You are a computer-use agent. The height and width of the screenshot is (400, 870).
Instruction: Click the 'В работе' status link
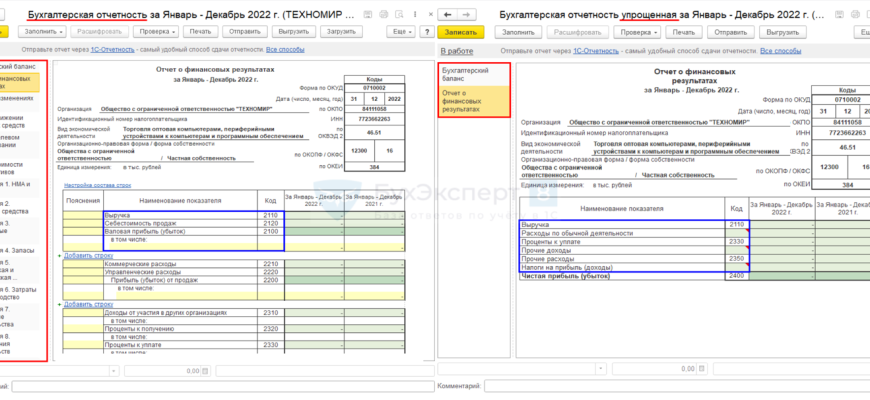tap(456, 50)
